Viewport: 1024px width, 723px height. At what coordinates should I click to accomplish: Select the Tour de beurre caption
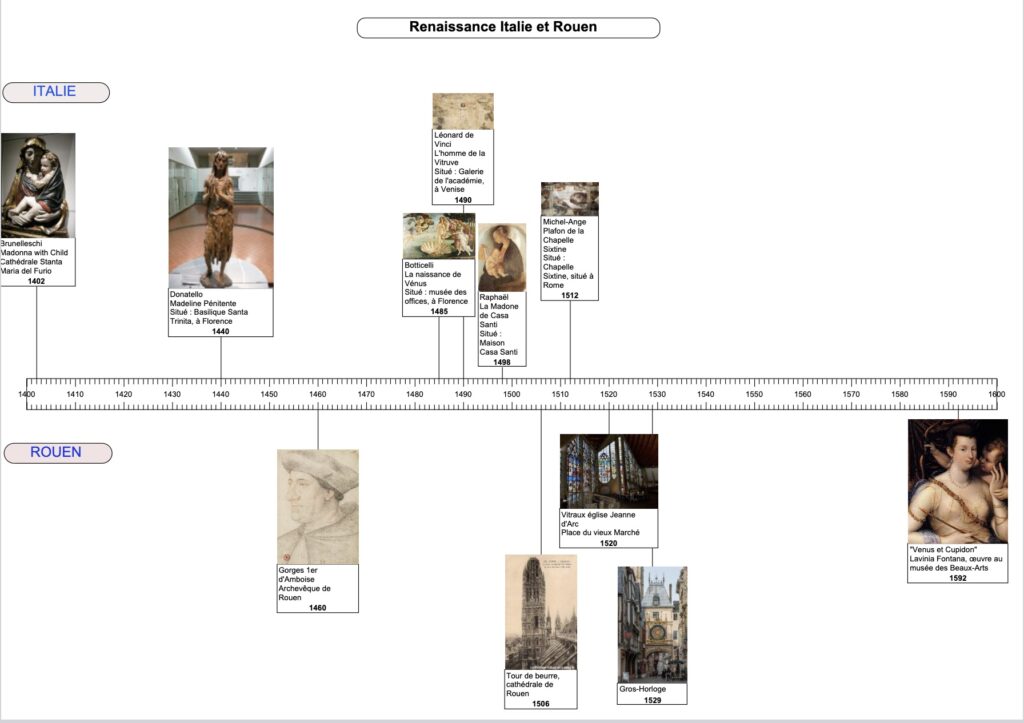pyautogui.click(x=533, y=684)
